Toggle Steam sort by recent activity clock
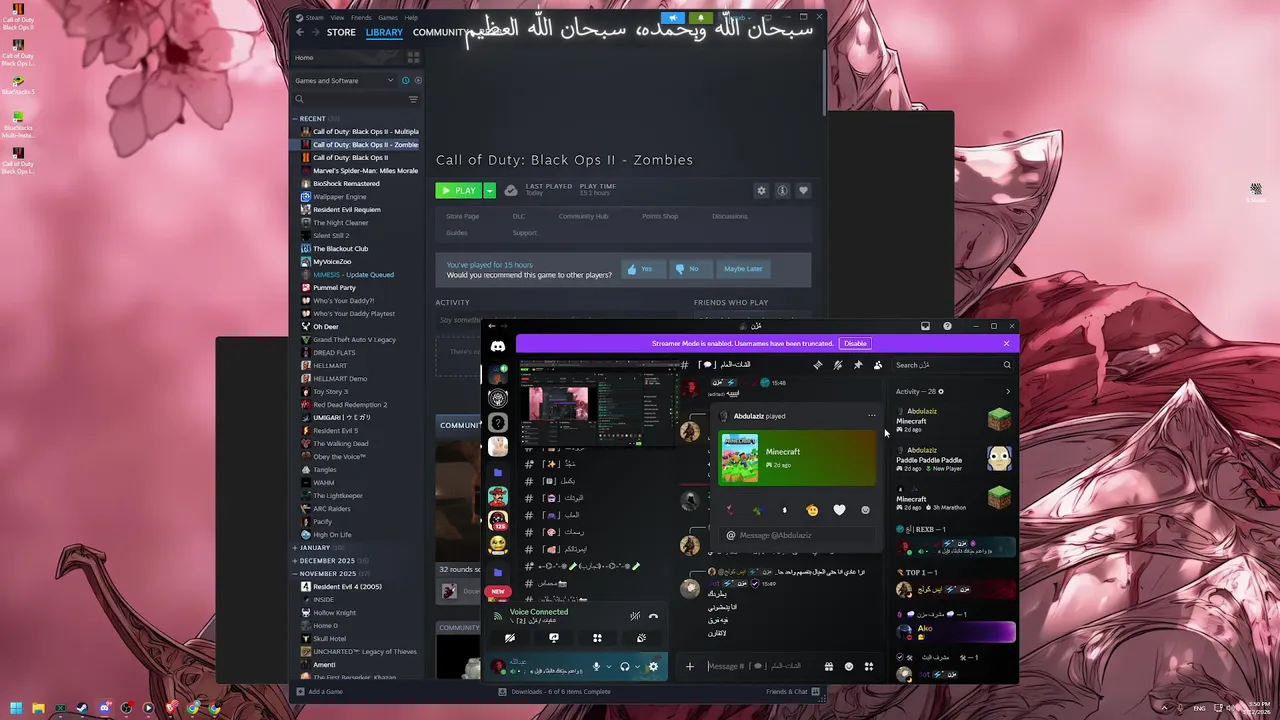This screenshot has height=720, width=1280. point(405,80)
